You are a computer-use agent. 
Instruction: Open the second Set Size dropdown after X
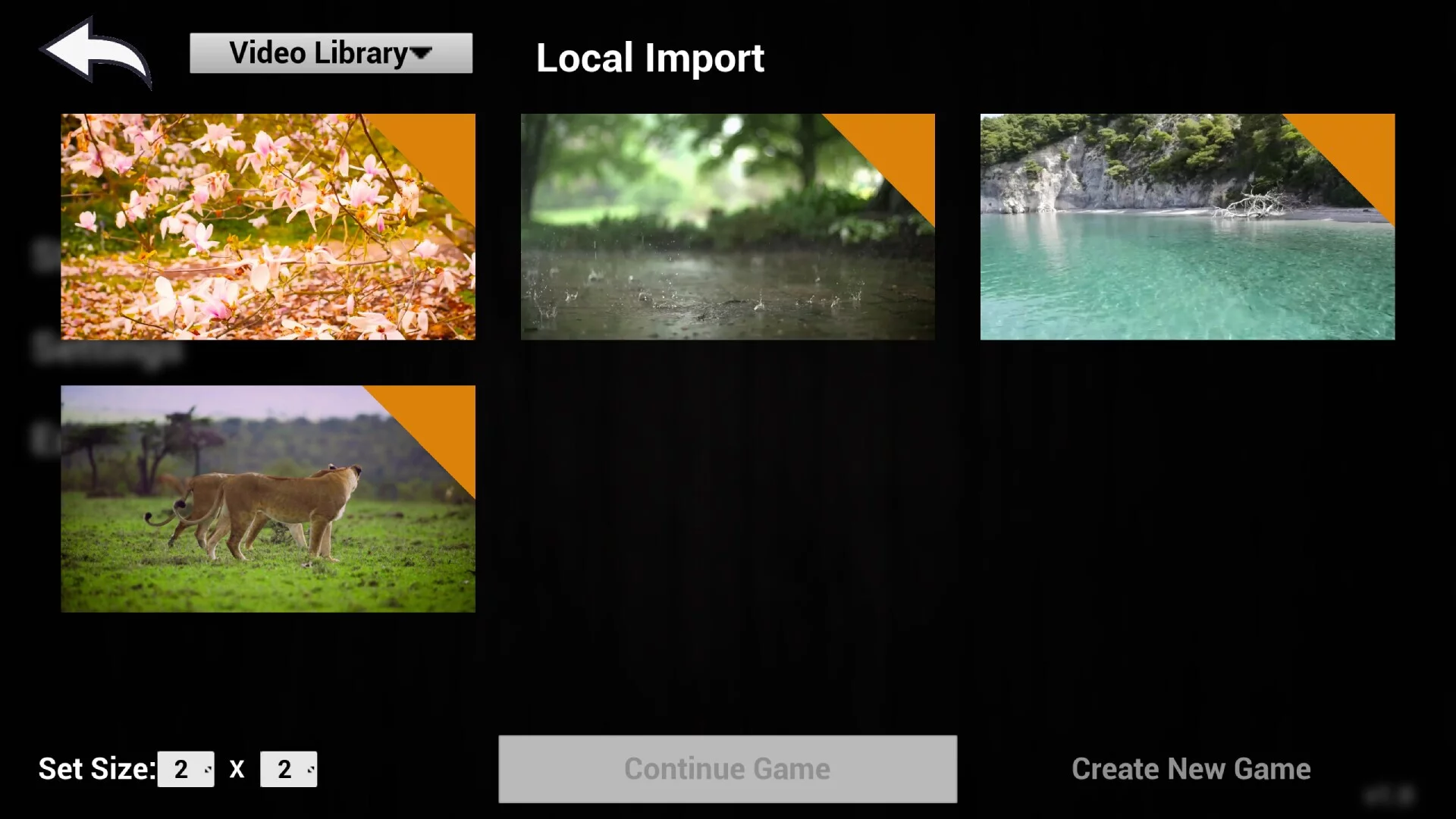[288, 769]
